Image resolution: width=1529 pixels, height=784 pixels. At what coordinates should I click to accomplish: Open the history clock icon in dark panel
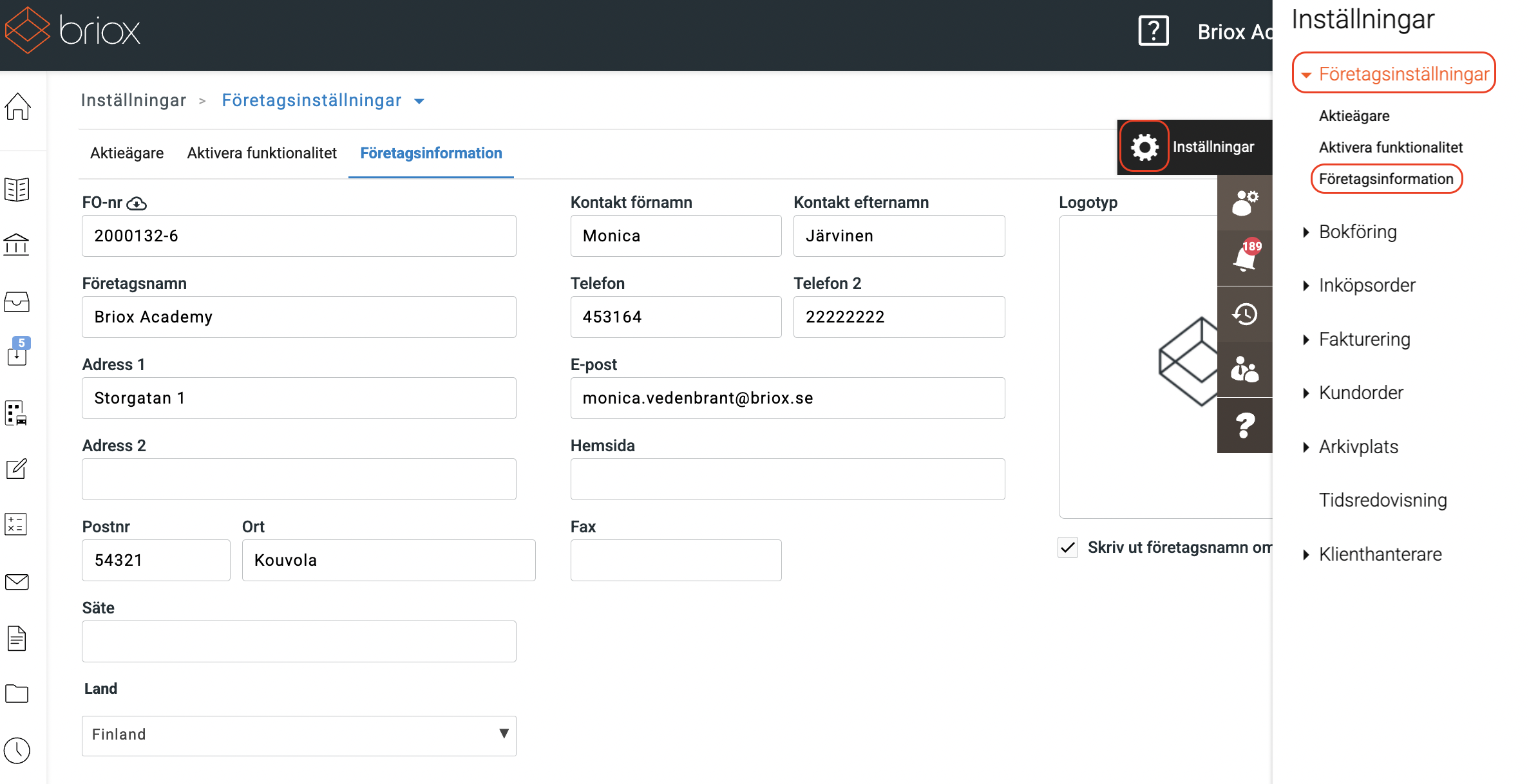tap(1245, 314)
